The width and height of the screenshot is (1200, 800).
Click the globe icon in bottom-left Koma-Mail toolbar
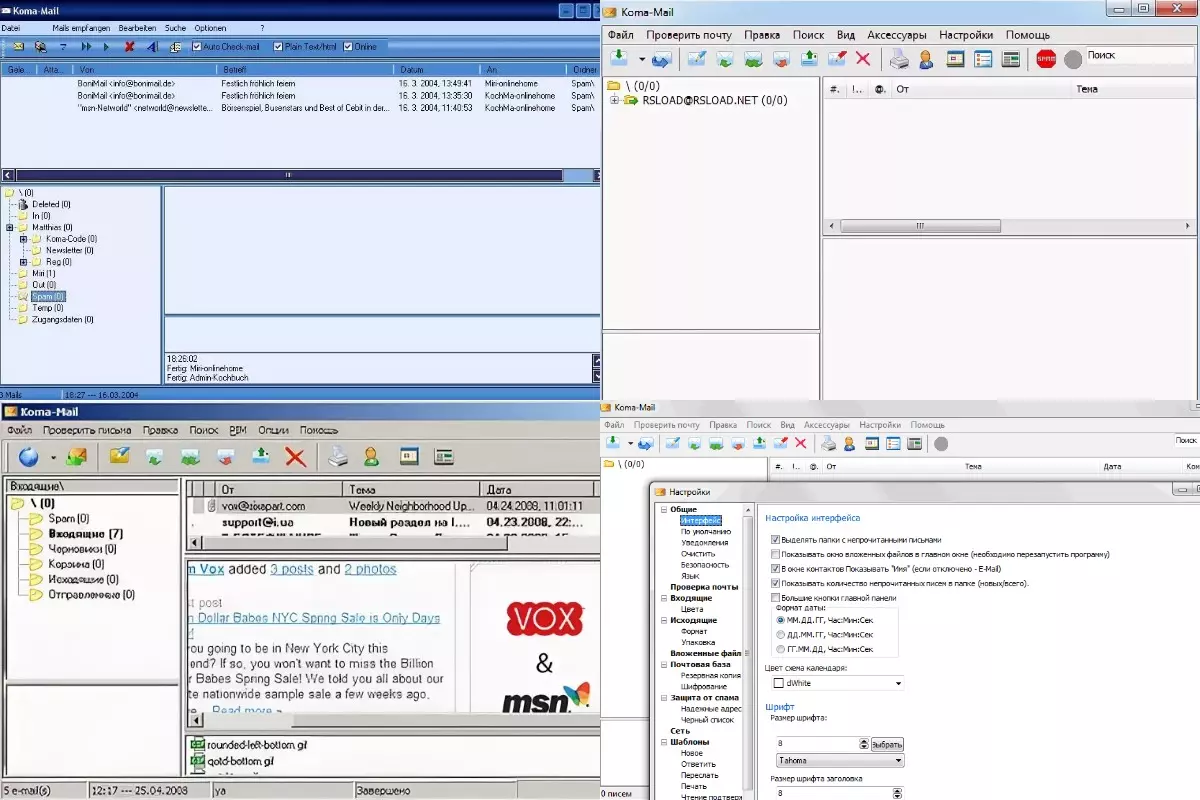[x=29, y=457]
